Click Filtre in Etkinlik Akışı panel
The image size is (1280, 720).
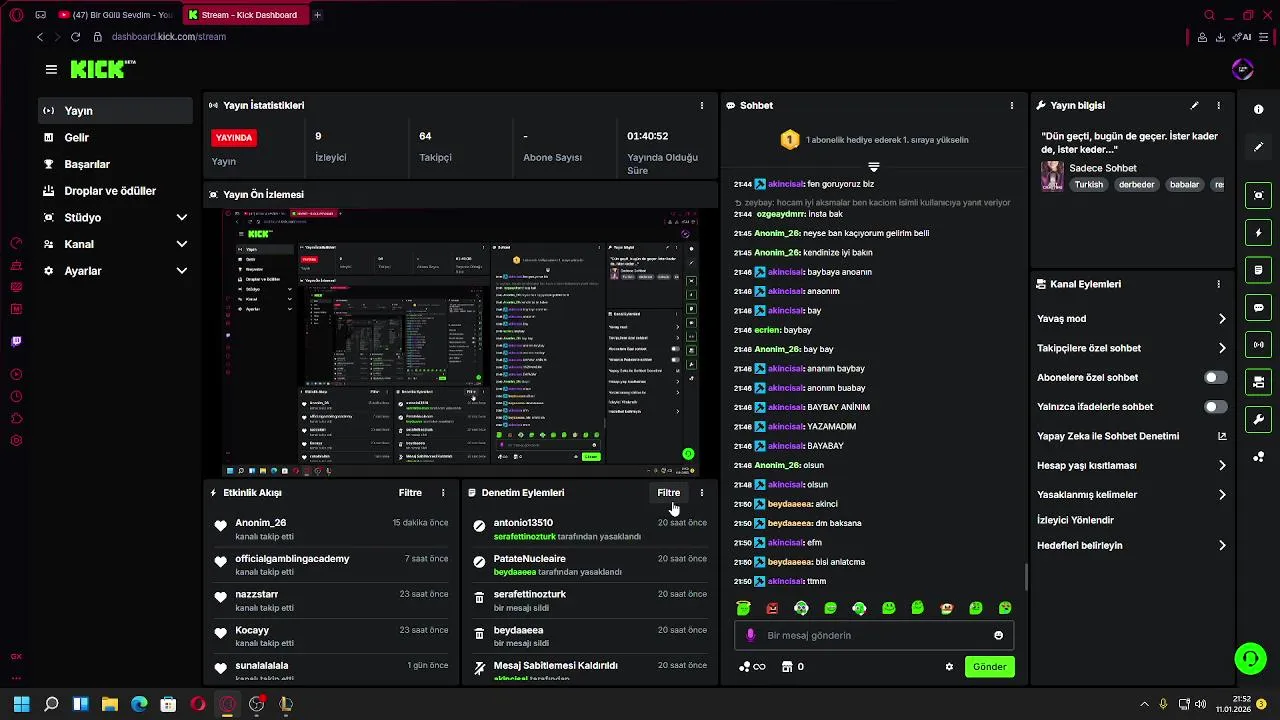coord(410,493)
